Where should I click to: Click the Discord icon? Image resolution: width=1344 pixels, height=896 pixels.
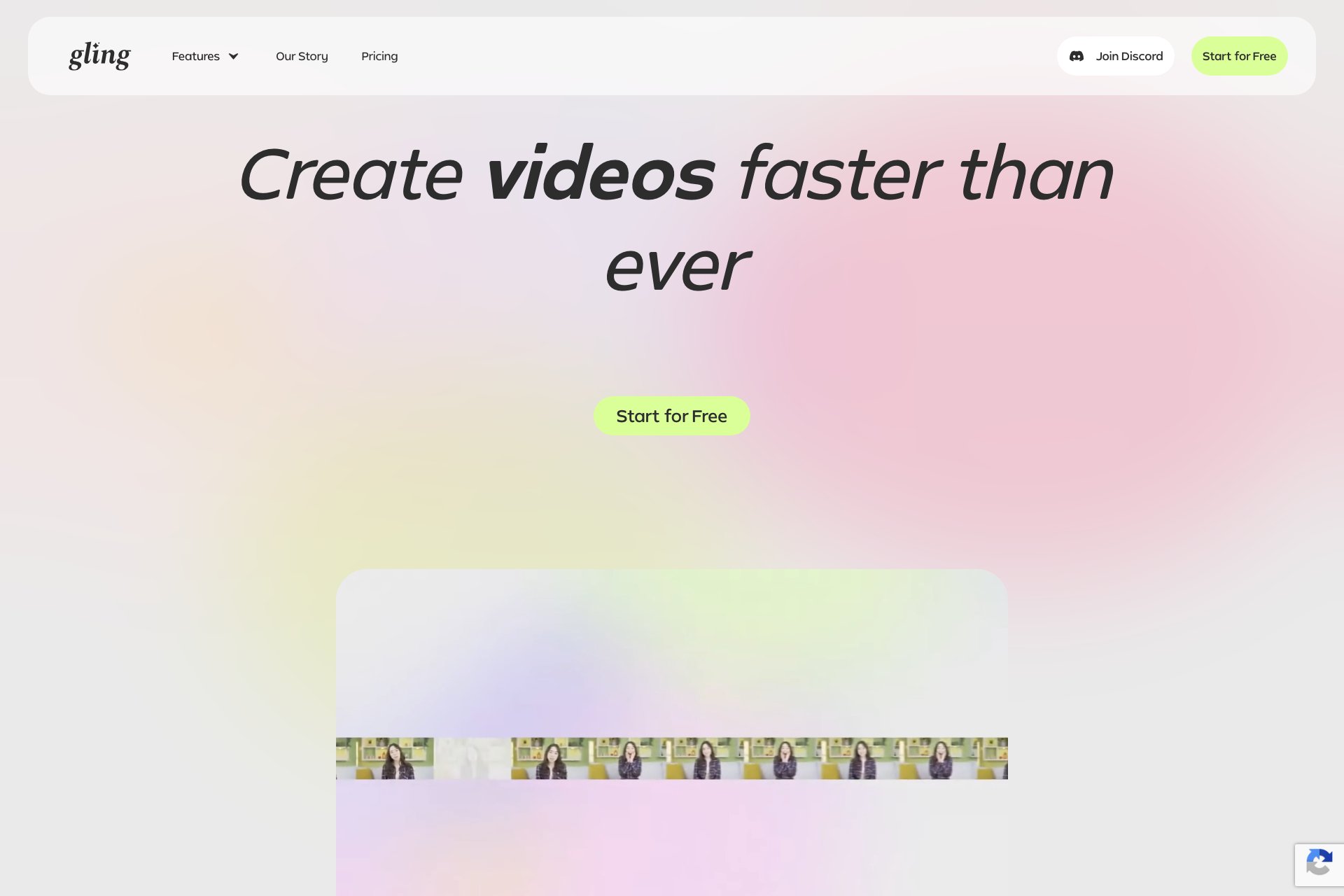pyautogui.click(x=1077, y=56)
